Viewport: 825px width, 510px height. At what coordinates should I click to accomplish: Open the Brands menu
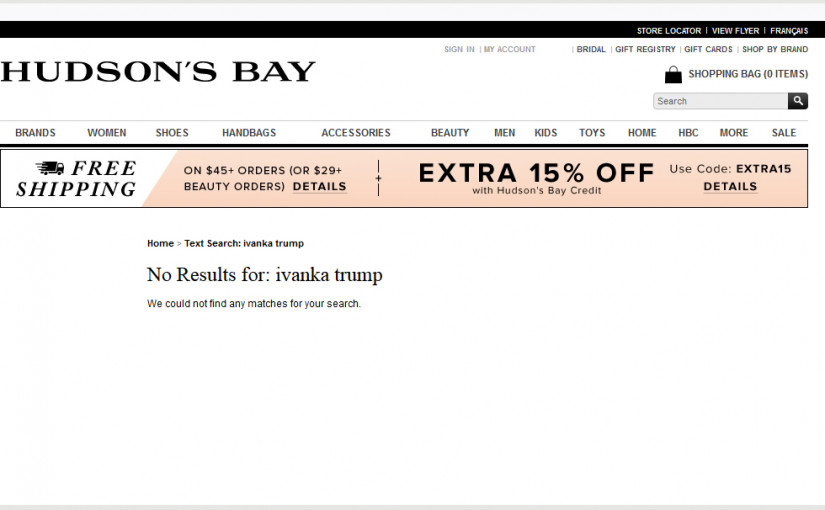pyautogui.click(x=35, y=133)
